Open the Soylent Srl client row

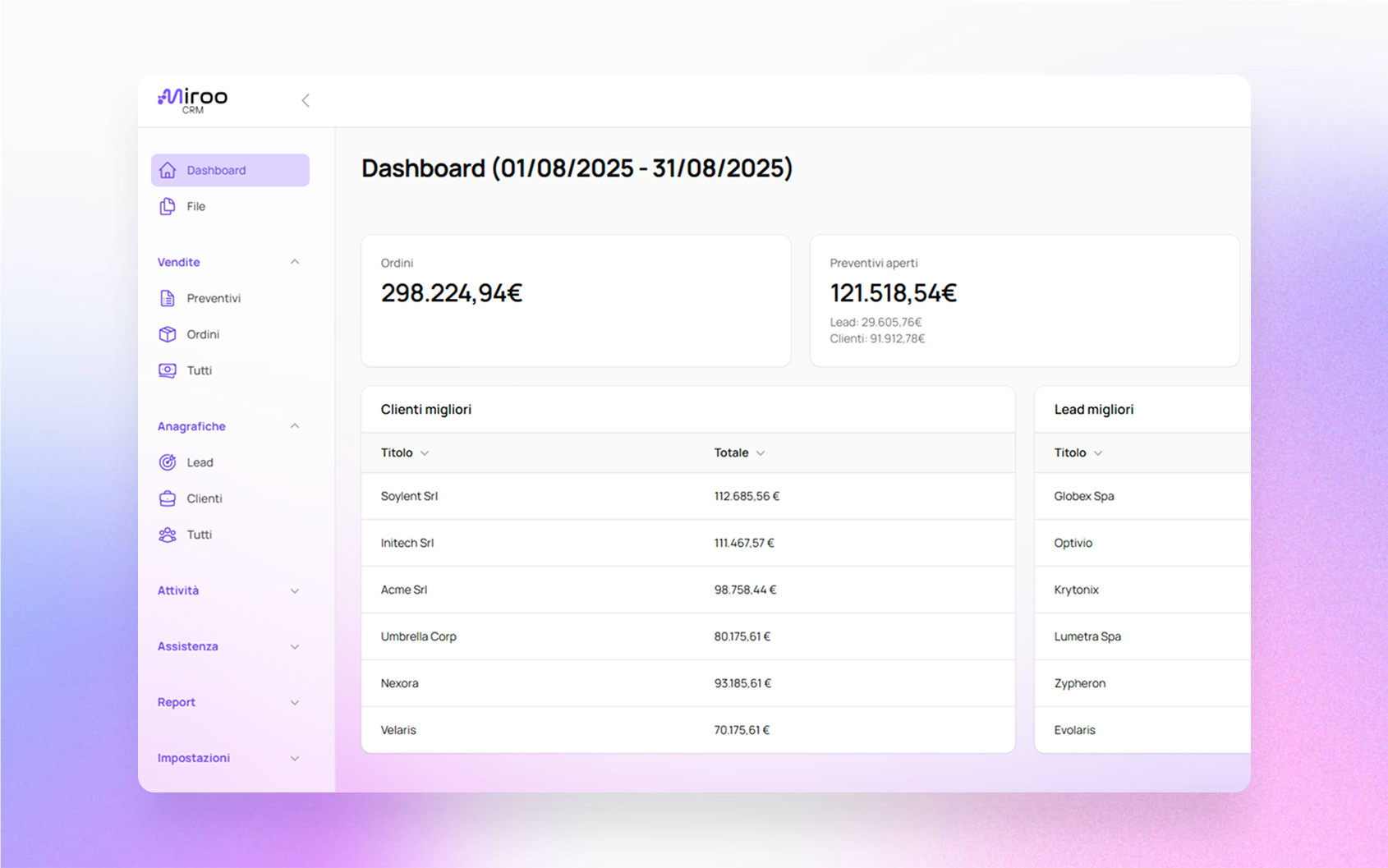[x=409, y=496]
